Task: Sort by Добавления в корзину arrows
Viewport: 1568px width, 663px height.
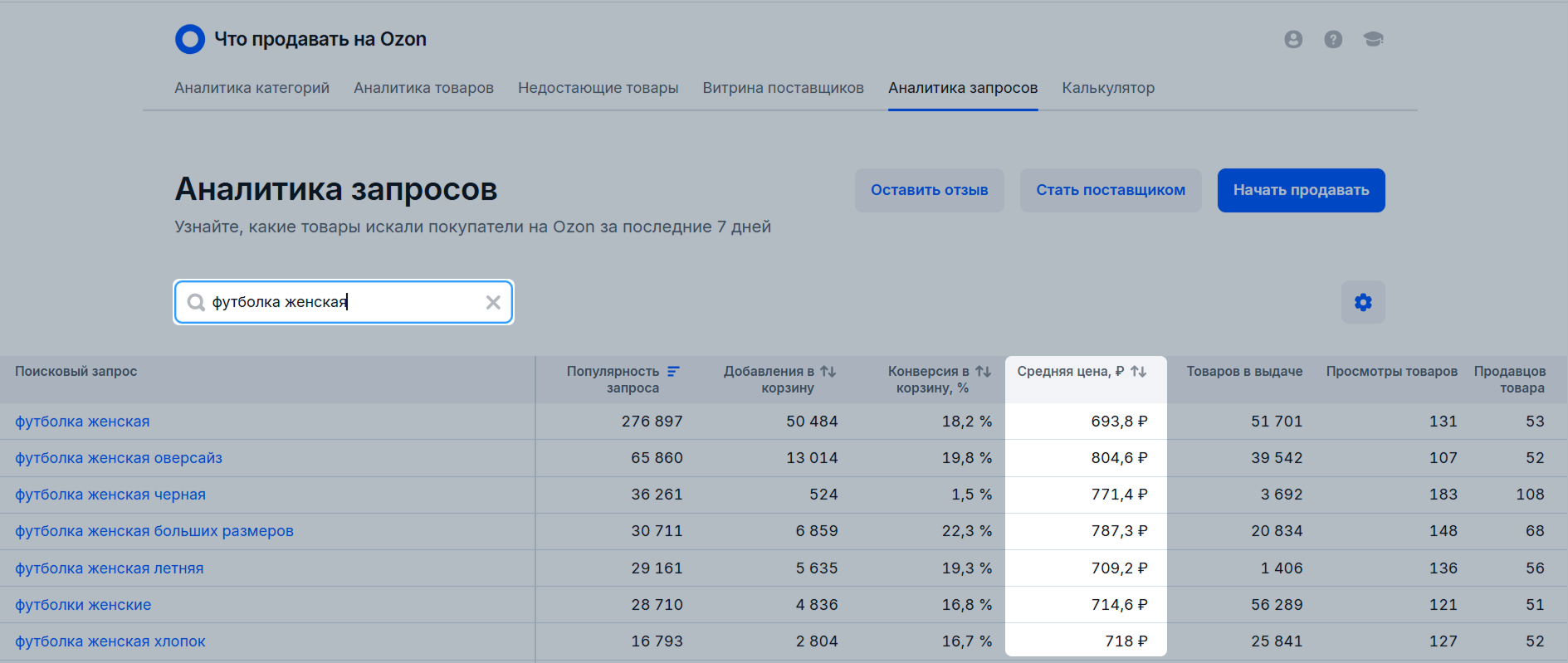Action: [x=828, y=371]
